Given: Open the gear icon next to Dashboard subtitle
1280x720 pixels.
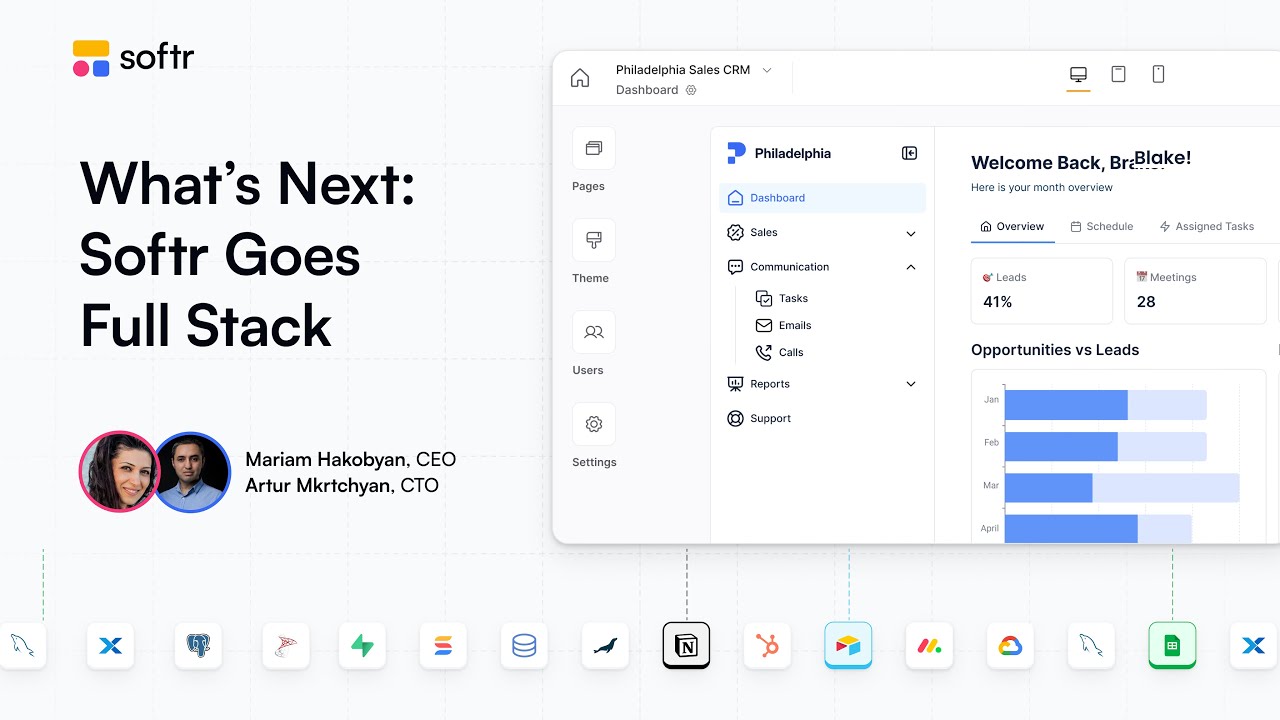Looking at the screenshot, I should pos(691,90).
